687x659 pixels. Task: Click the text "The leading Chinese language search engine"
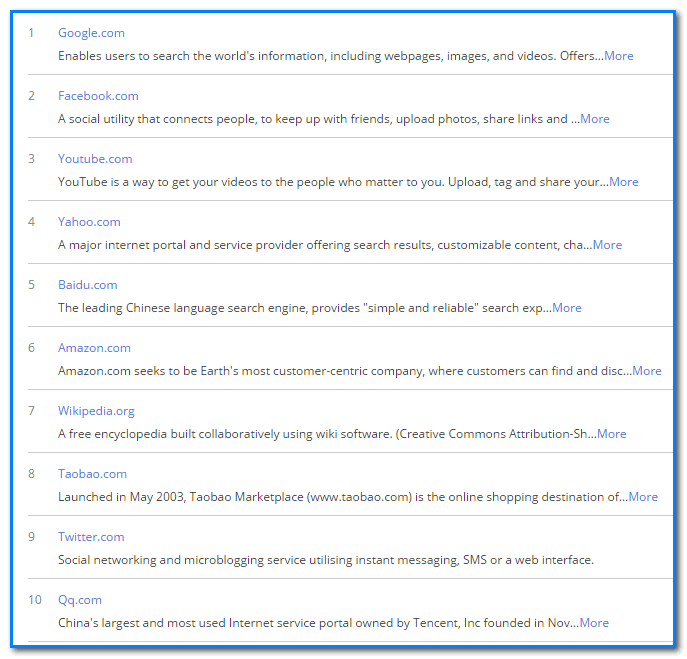pos(183,308)
